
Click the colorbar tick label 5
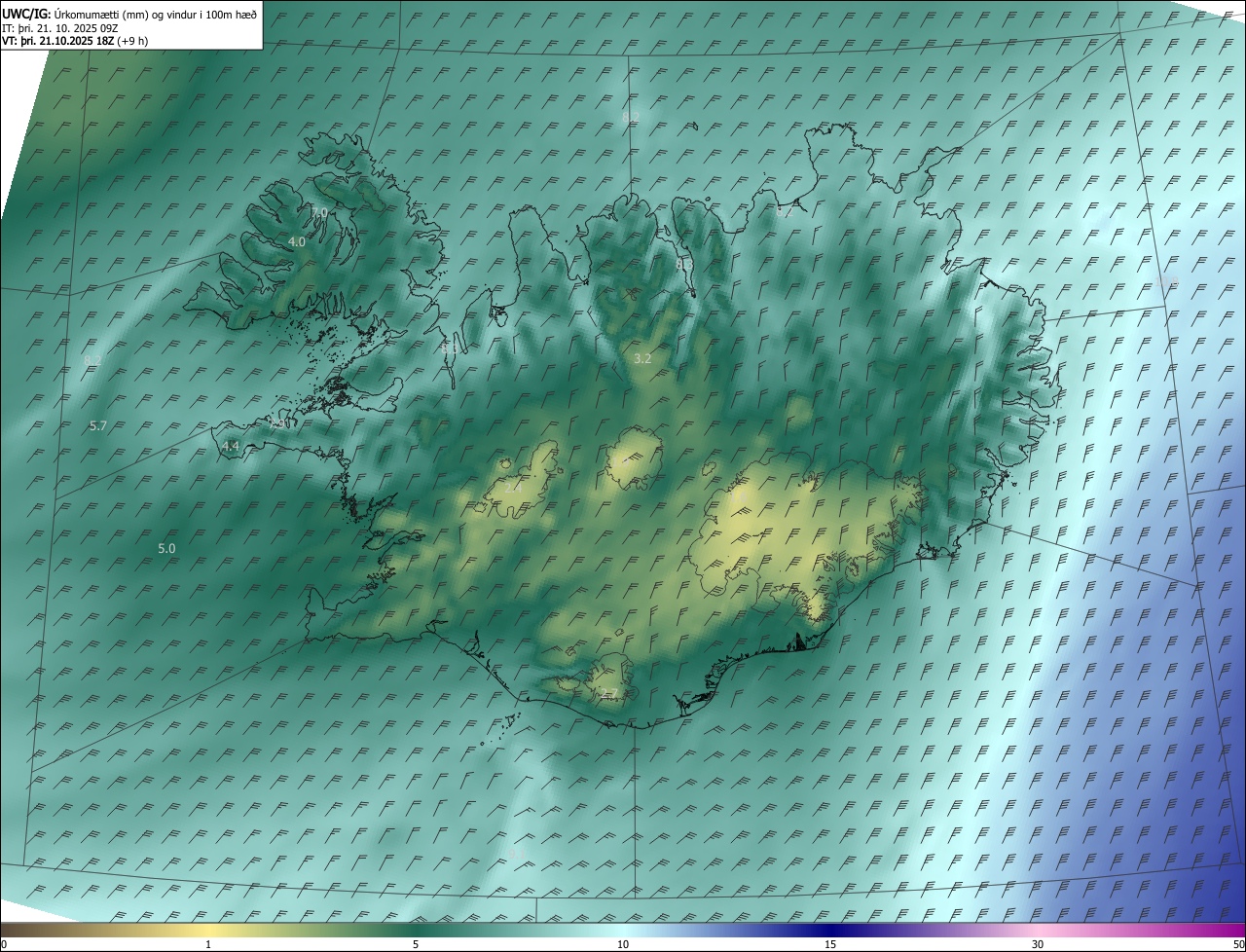[416, 944]
